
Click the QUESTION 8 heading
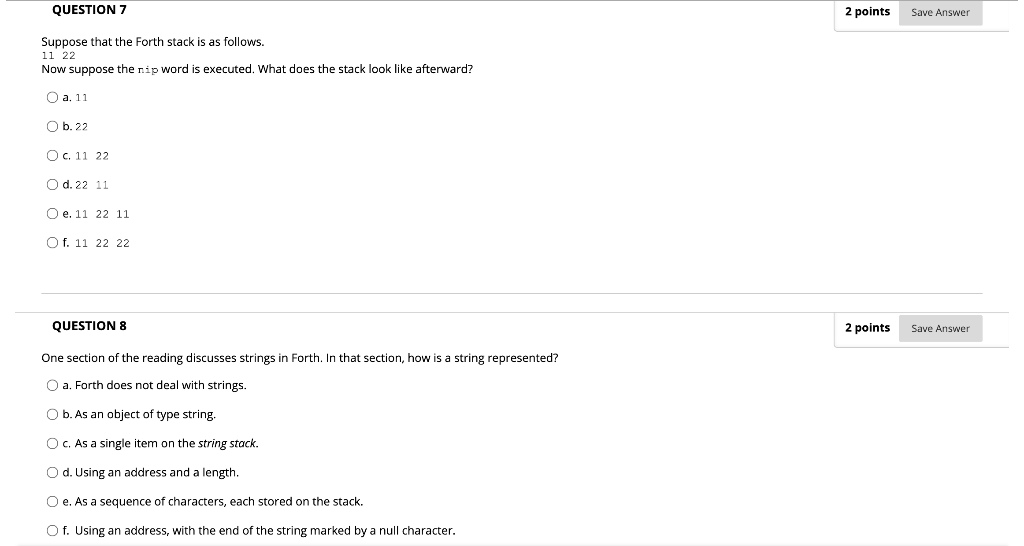coord(89,326)
